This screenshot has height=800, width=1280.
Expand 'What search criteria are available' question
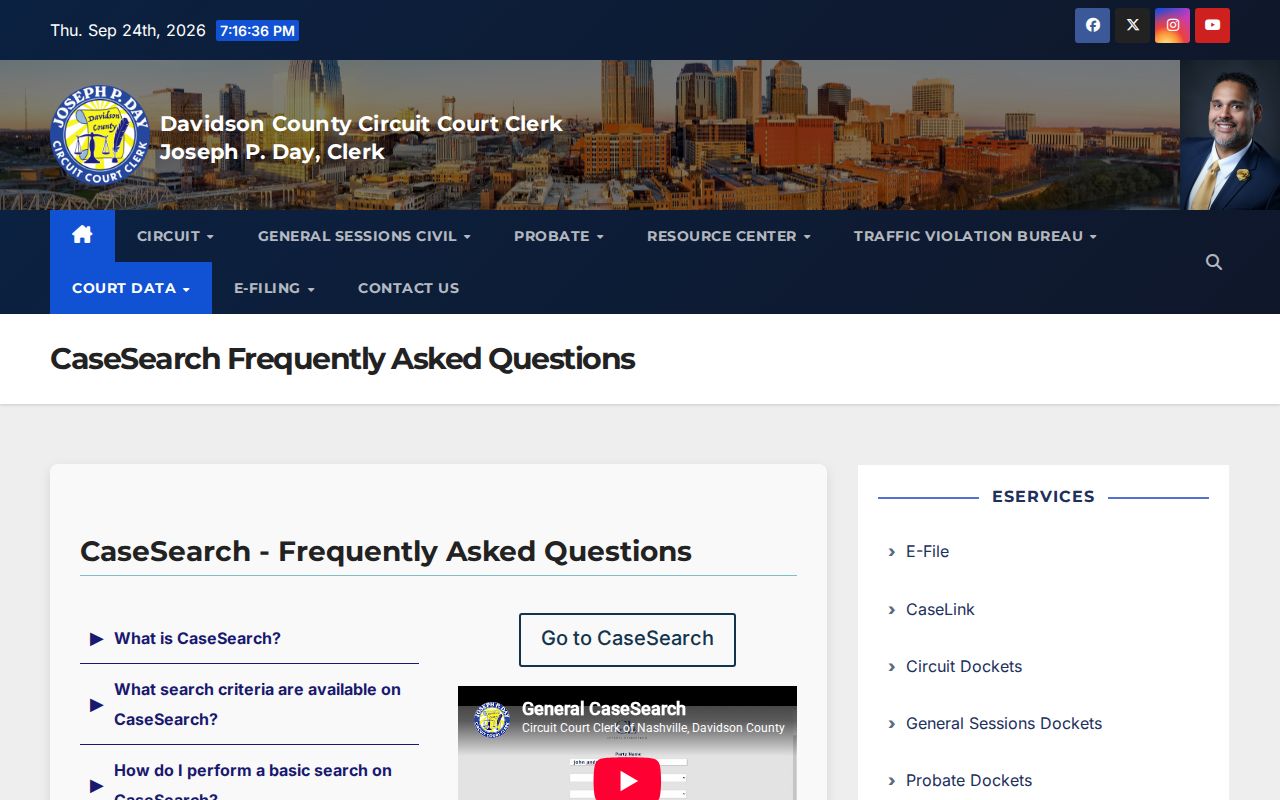(249, 704)
